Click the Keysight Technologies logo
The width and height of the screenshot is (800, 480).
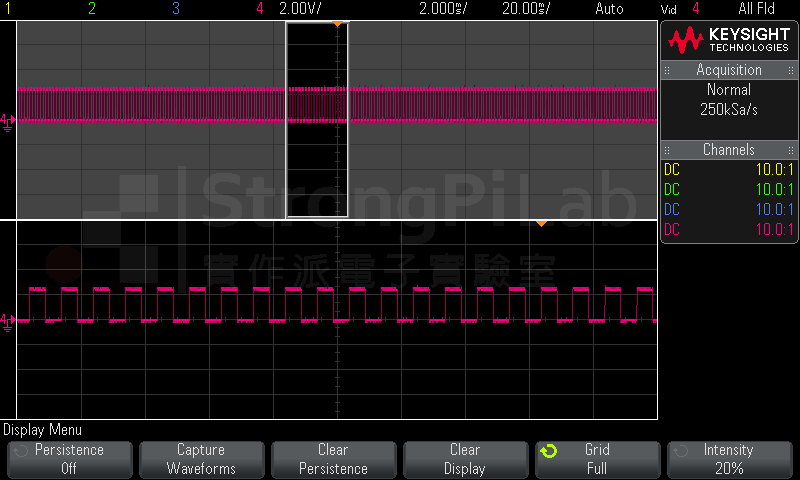pyautogui.click(x=729, y=40)
